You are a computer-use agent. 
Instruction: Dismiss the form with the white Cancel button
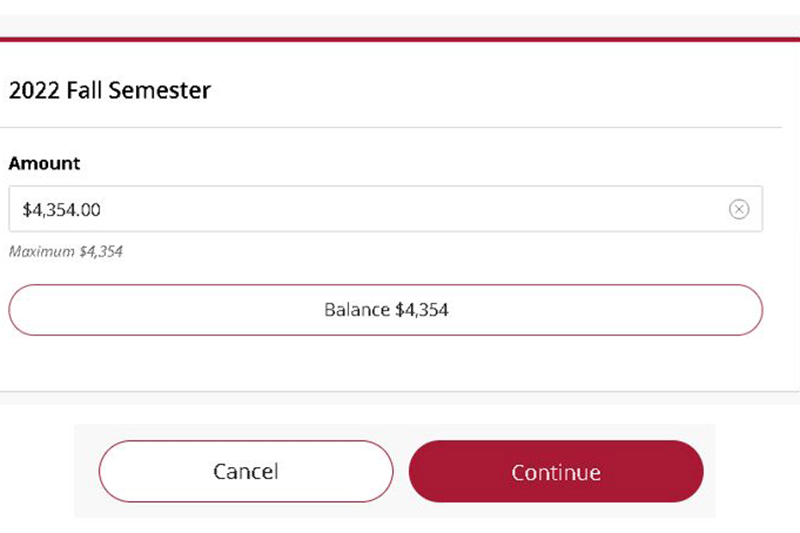[x=246, y=471]
